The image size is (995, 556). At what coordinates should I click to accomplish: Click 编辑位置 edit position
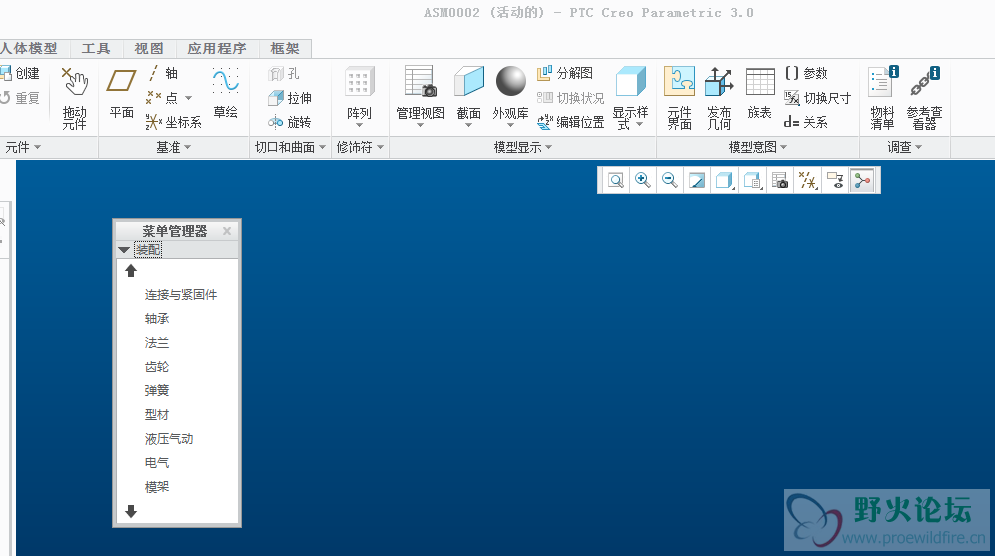[570, 122]
